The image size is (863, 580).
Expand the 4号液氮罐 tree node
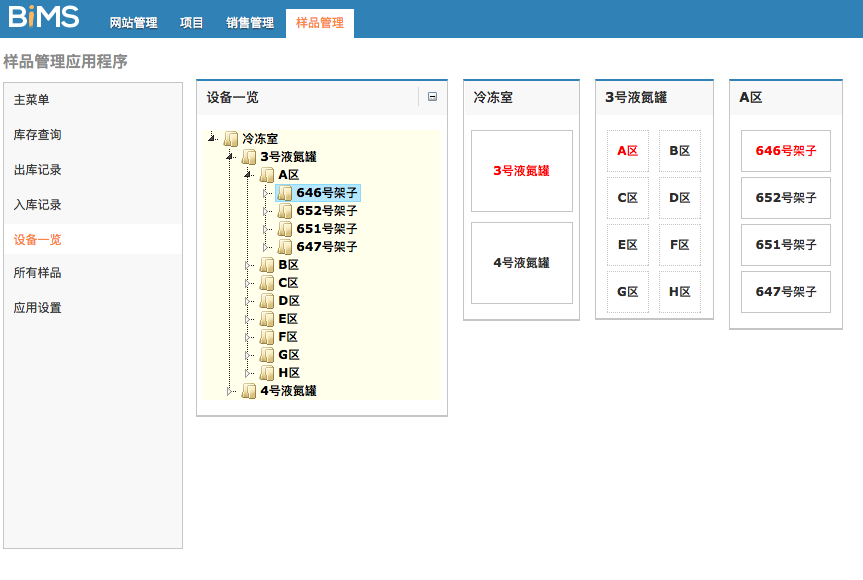click(x=230, y=391)
